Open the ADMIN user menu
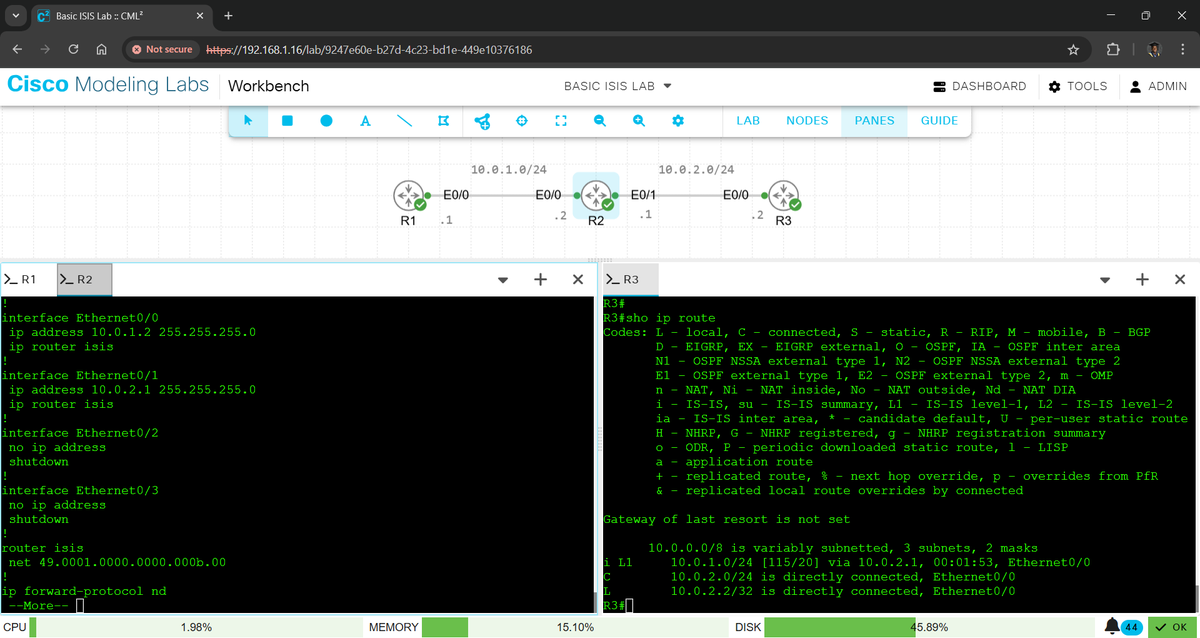The image size is (1200, 638). 1158,86
